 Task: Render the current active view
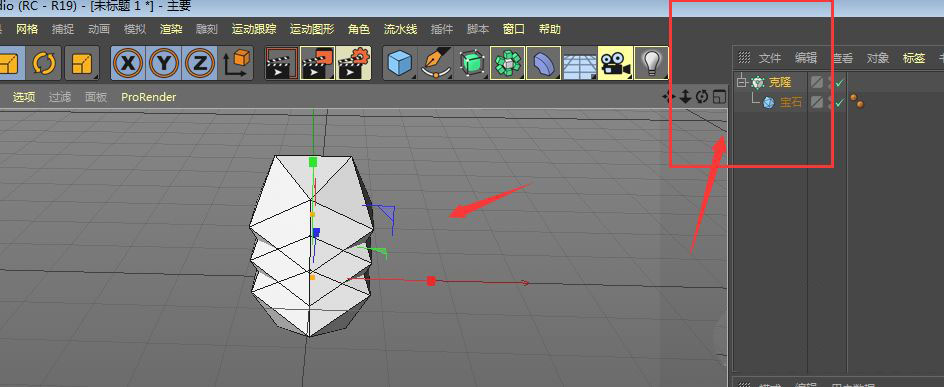point(281,63)
